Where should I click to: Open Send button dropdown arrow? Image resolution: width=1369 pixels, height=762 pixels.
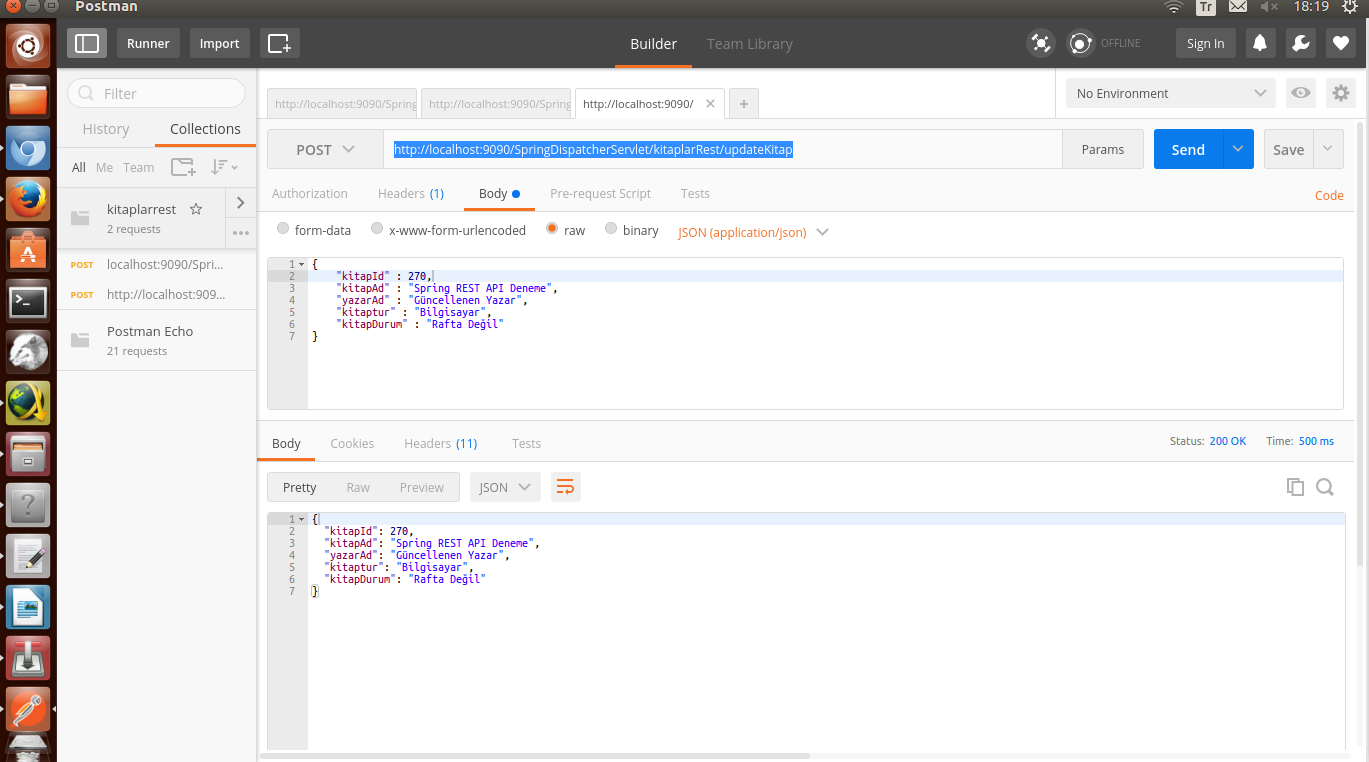pyautogui.click(x=1238, y=149)
